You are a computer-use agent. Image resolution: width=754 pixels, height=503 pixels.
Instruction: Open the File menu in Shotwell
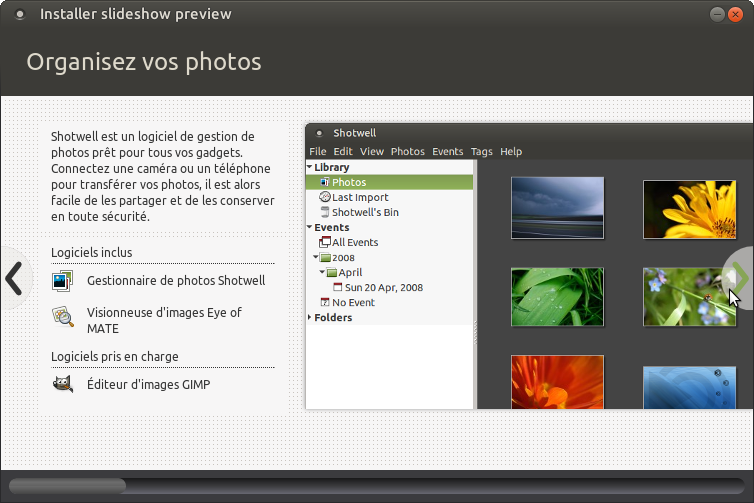coord(317,151)
